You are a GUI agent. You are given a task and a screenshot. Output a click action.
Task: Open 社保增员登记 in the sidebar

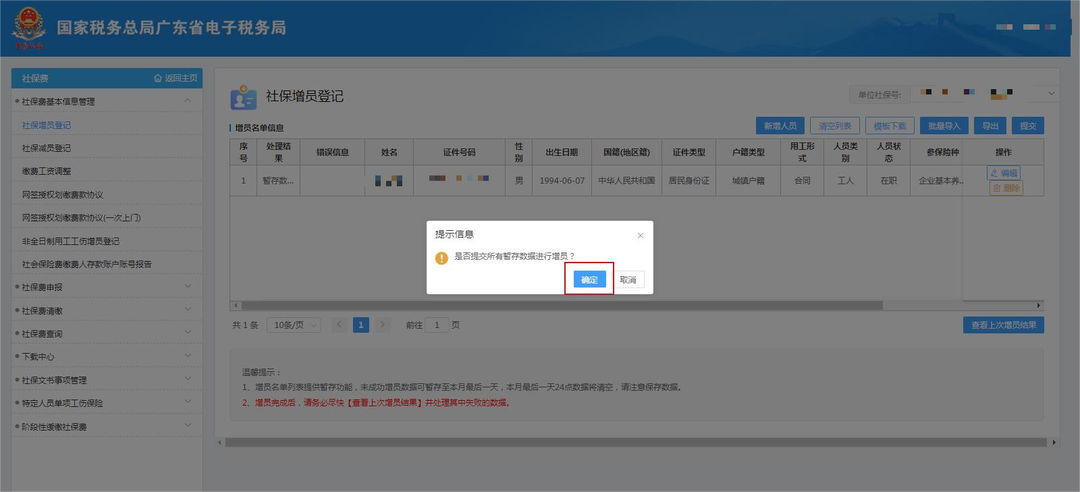(x=46, y=125)
